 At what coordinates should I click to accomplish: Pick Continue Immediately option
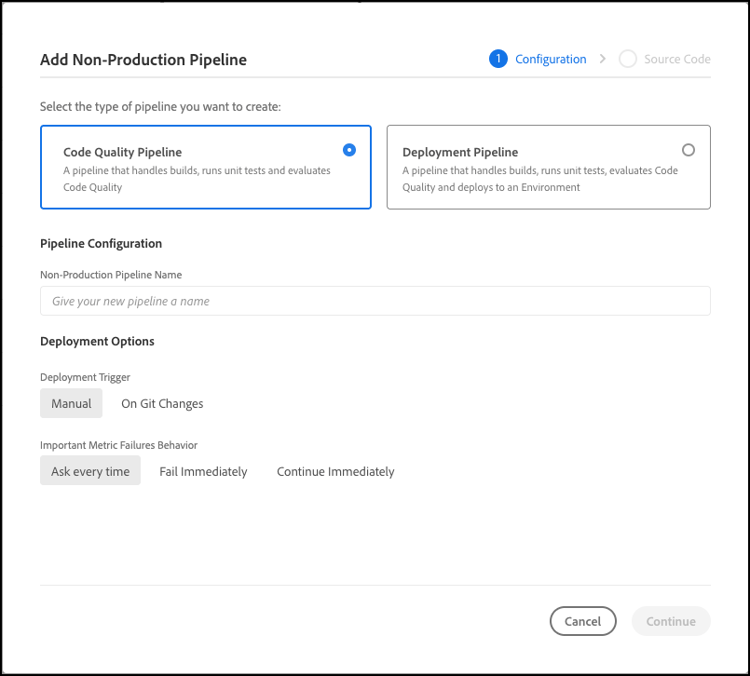335,471
